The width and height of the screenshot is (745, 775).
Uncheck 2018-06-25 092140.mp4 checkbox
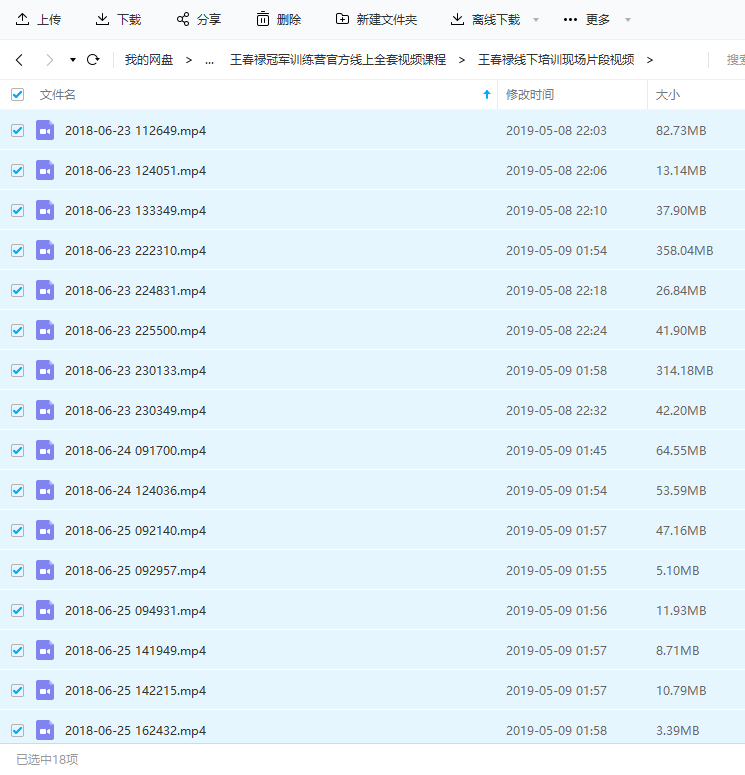(x=17, y=530)
